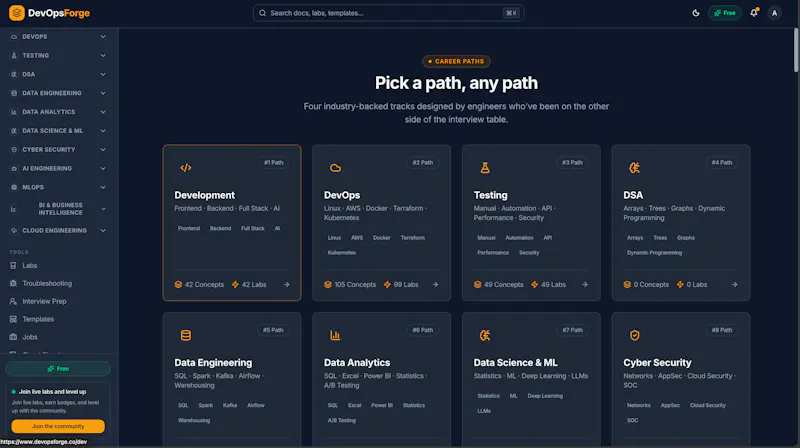Viewport: 800px width, 448px height.
Task: Click the Development code brackets icon
Action: point(186,168)
